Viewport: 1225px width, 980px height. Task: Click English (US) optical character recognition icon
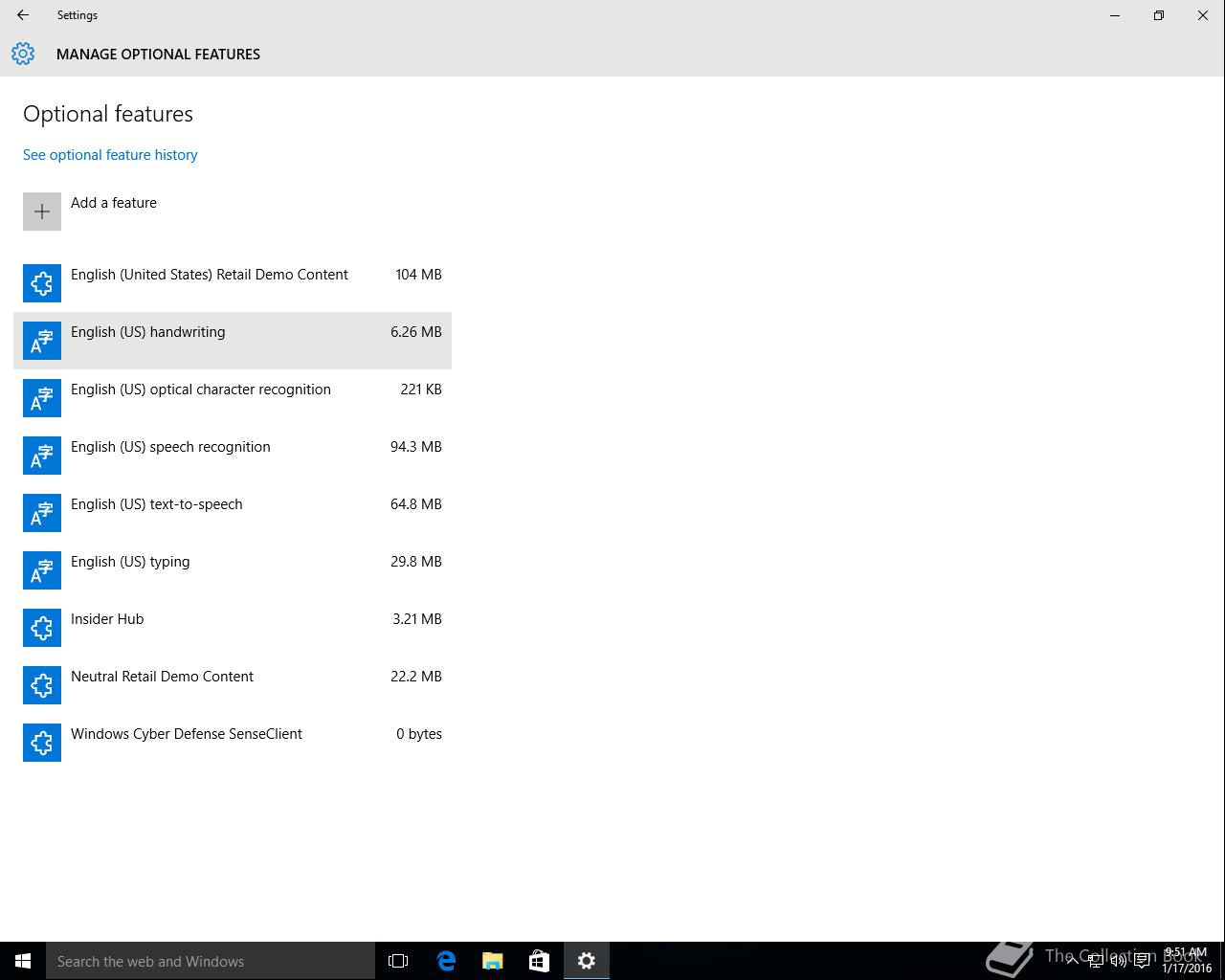42,398
